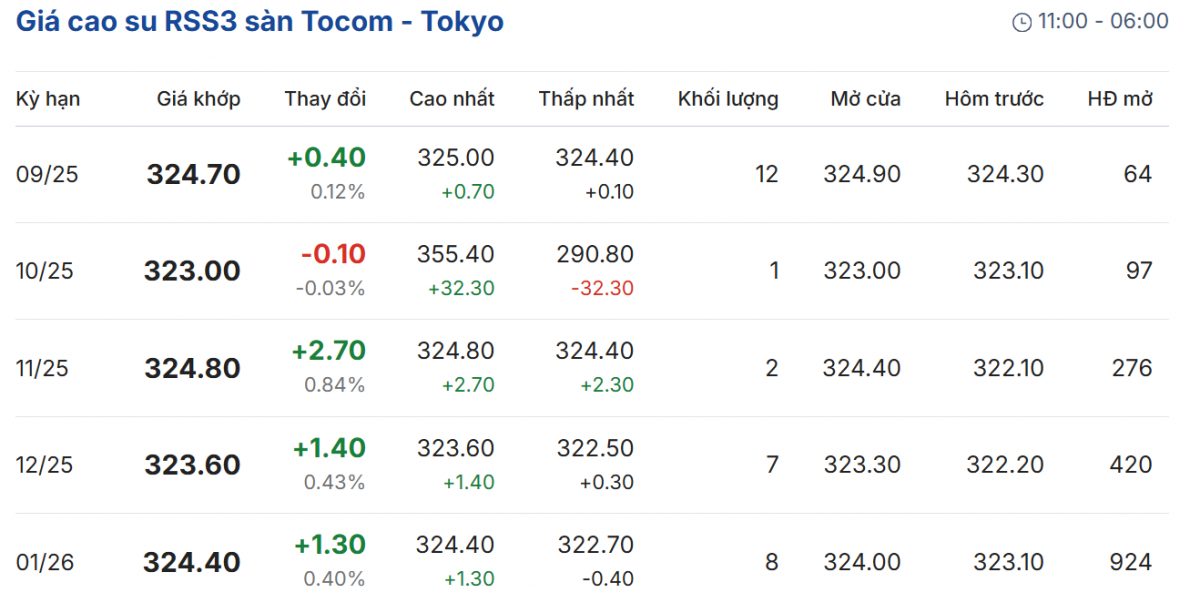The image size is (1200, 603).
Task: Select the 11/25 contract row label
Action: pos(43,368)
